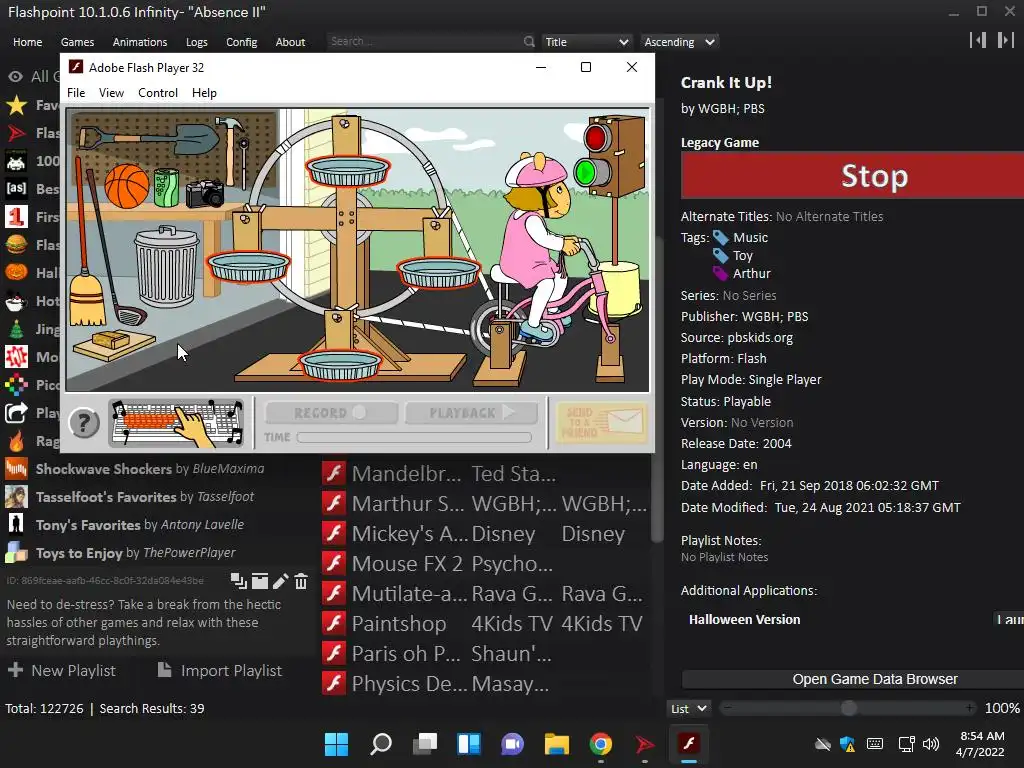Collapse the left sidebar toggle icon
Viewport: 1024px width, 768px height.
click(978, 40)
